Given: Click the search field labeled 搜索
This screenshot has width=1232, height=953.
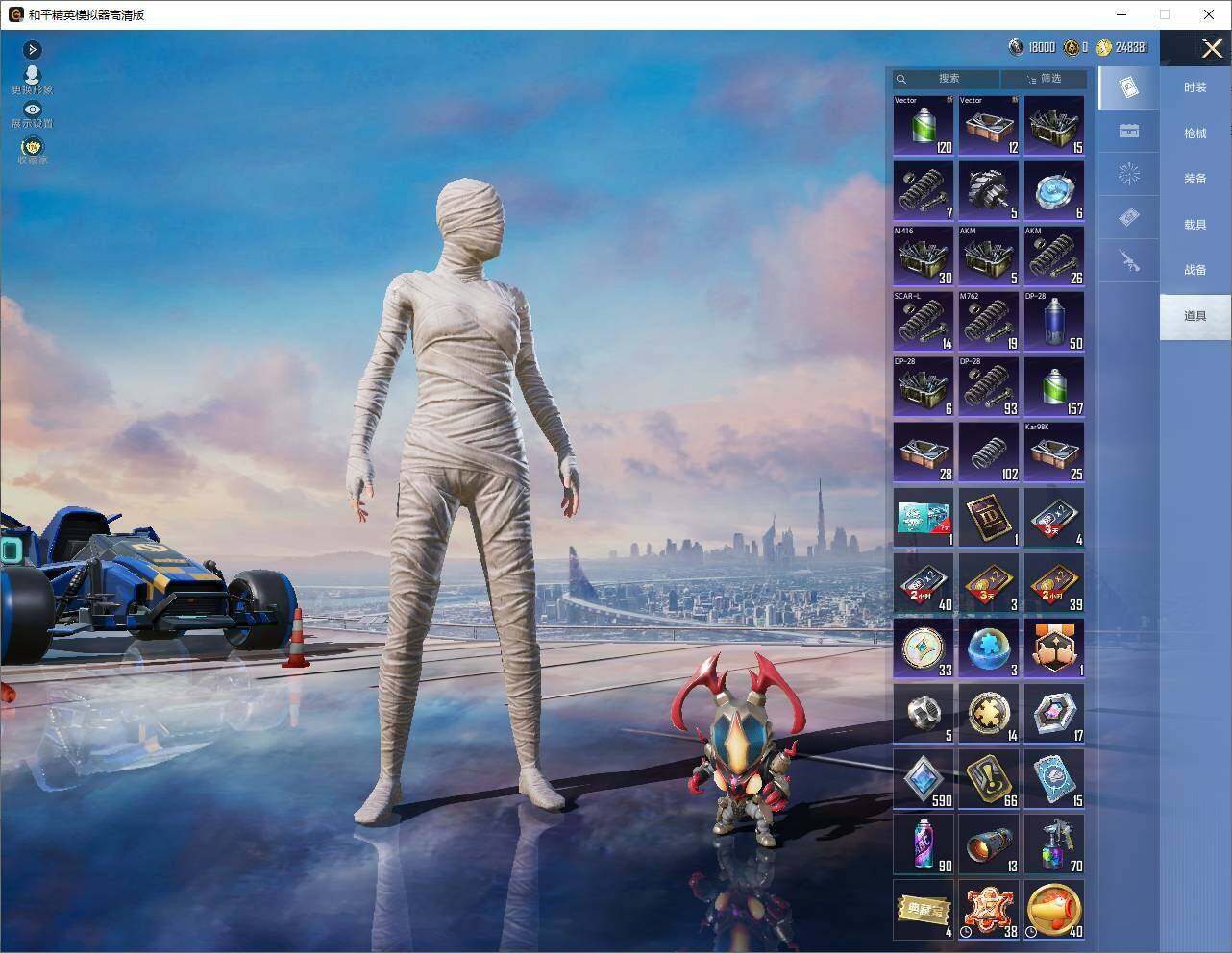Looking at the screenshot, I should tap(947, 79).
